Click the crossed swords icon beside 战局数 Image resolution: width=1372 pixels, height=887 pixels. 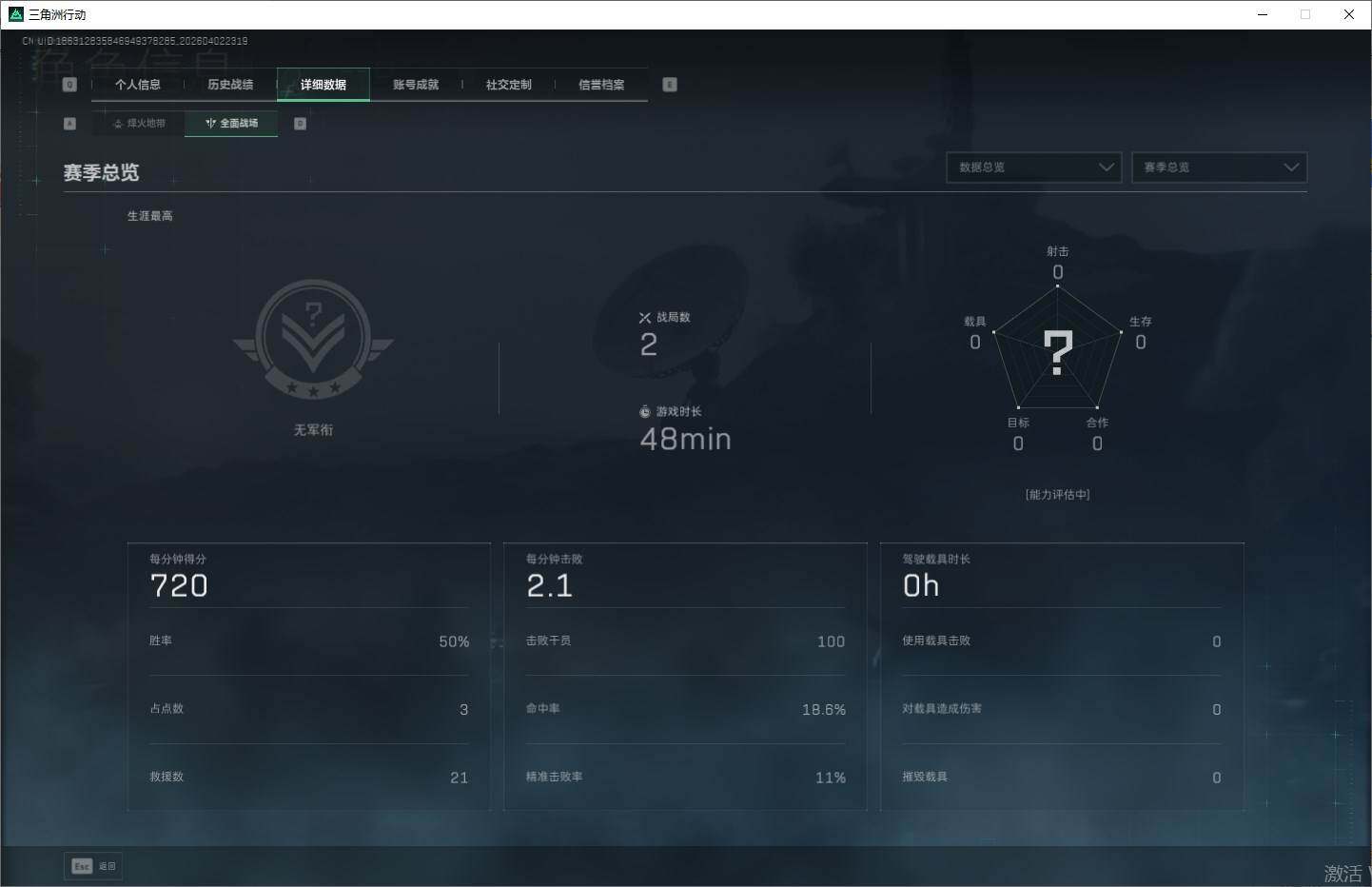(645, 318)
